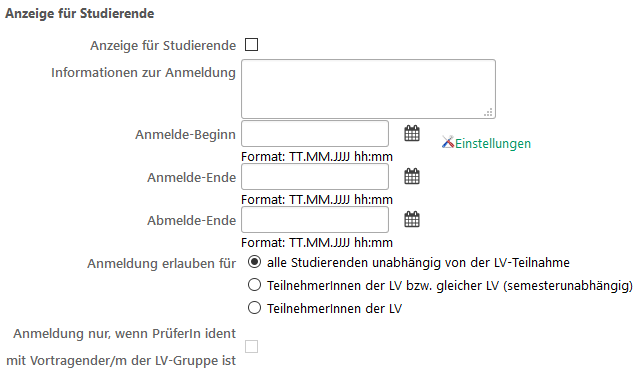Click the Anmelde-Beginn label text
This screenshot has height=374, width=640.
tap(185, 134)
